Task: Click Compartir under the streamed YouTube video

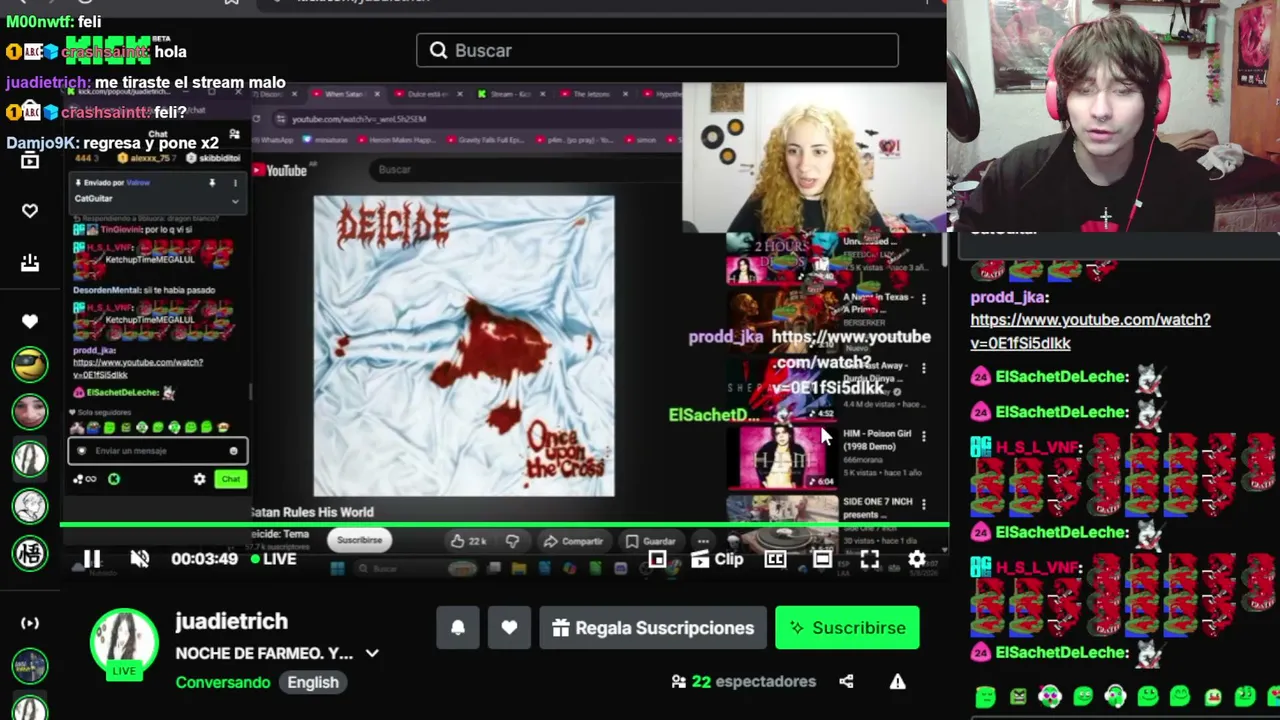Action: tap(573, 541)
